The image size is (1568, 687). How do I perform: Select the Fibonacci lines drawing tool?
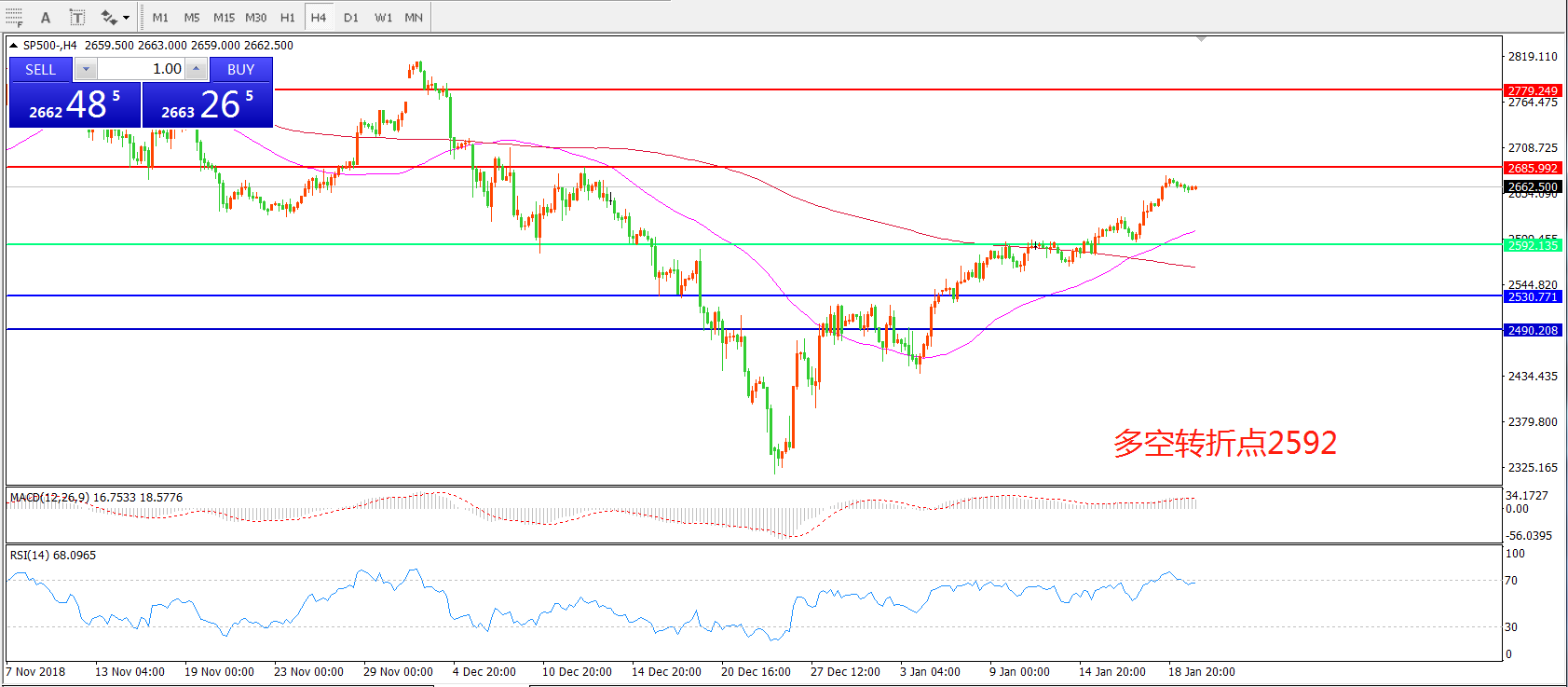pyautogui.click(x=14, y=18)
